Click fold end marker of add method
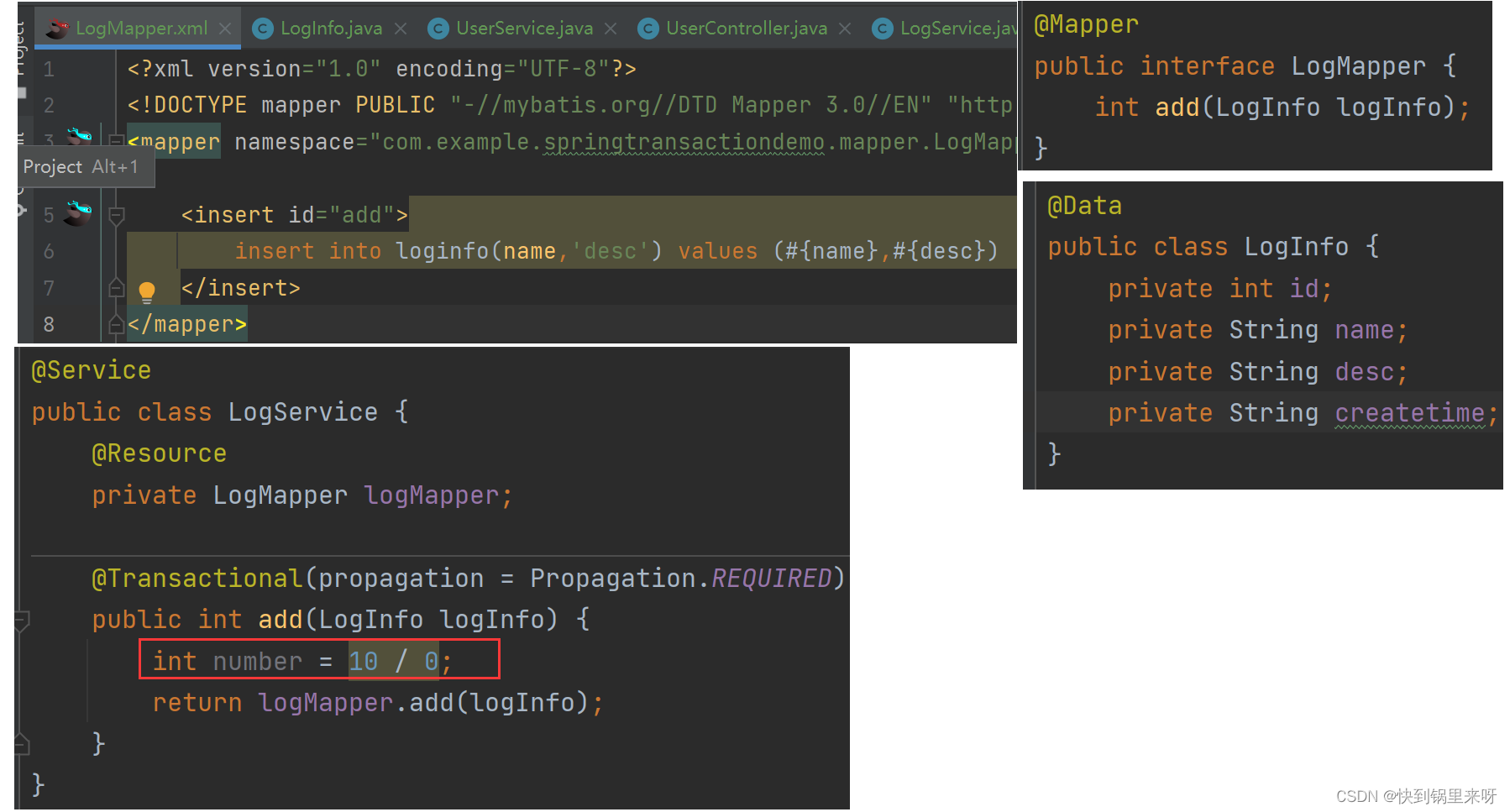The height and width of the screenshot is (812, 1510). [23, 743]
